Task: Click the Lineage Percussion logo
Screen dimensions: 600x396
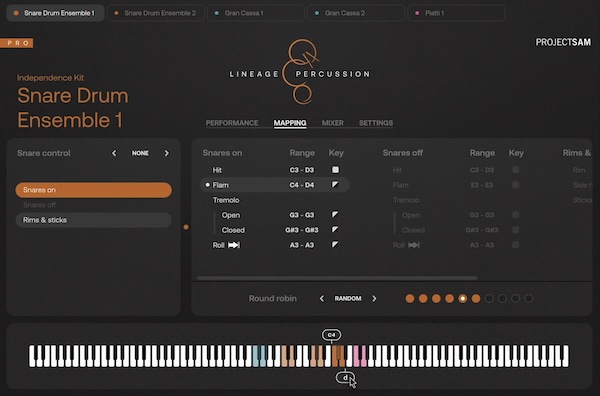Action: click(300, 72)
